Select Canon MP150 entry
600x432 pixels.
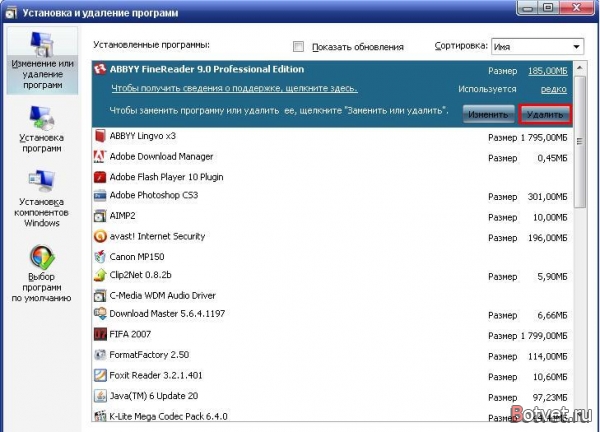click(332, 257)
